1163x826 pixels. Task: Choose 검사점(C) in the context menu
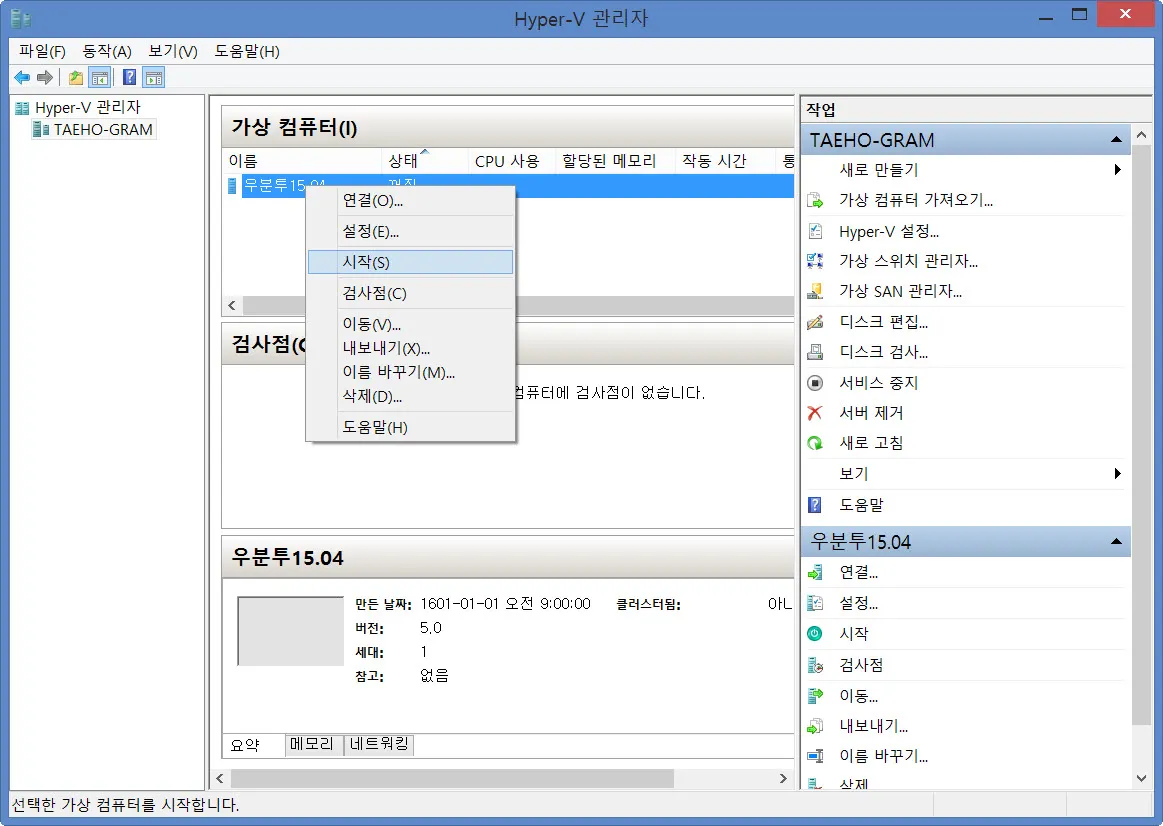click(x=410, y=294)
